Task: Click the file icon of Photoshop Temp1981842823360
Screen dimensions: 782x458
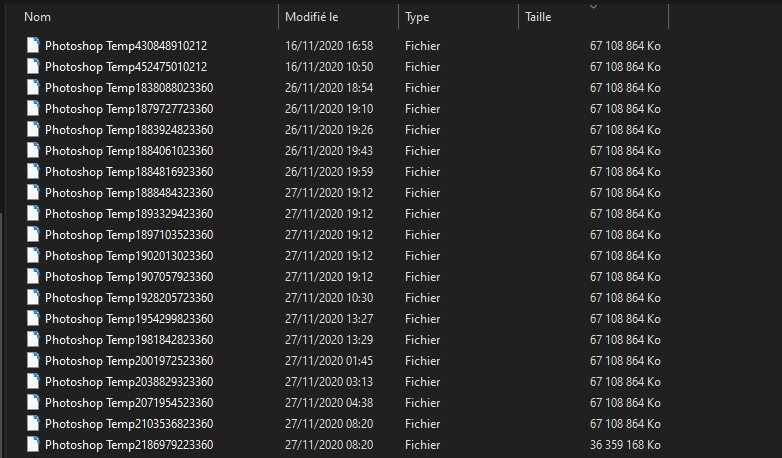Action: point(33,339)
